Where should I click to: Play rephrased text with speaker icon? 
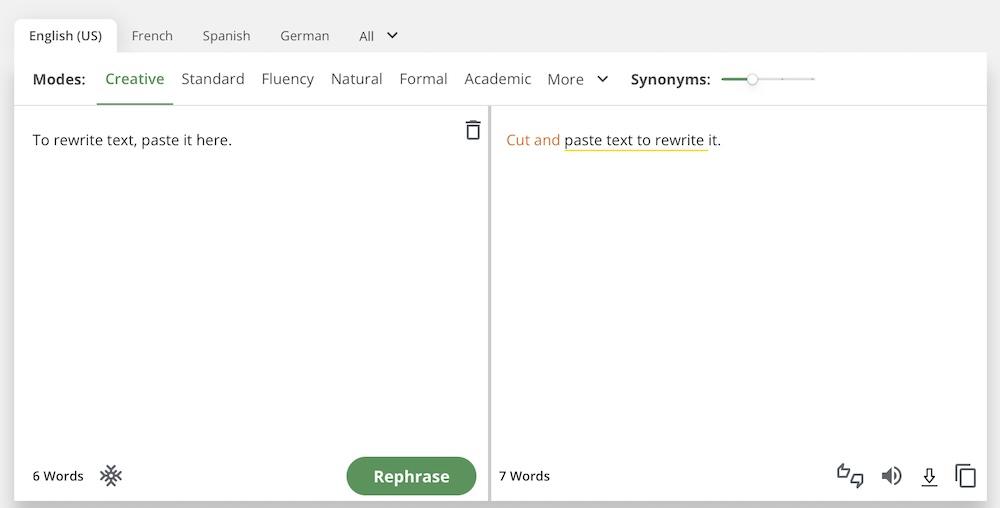[891, 476]
